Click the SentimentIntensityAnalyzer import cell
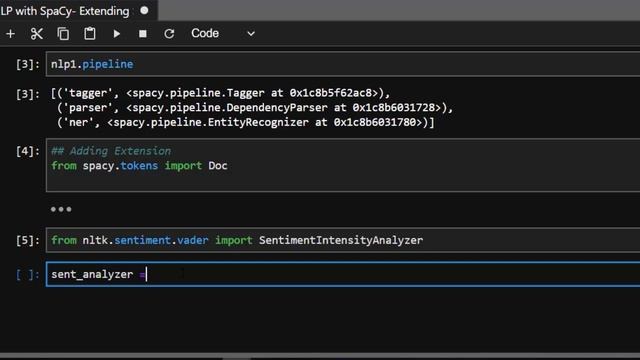640x360 pixels. 343,240
